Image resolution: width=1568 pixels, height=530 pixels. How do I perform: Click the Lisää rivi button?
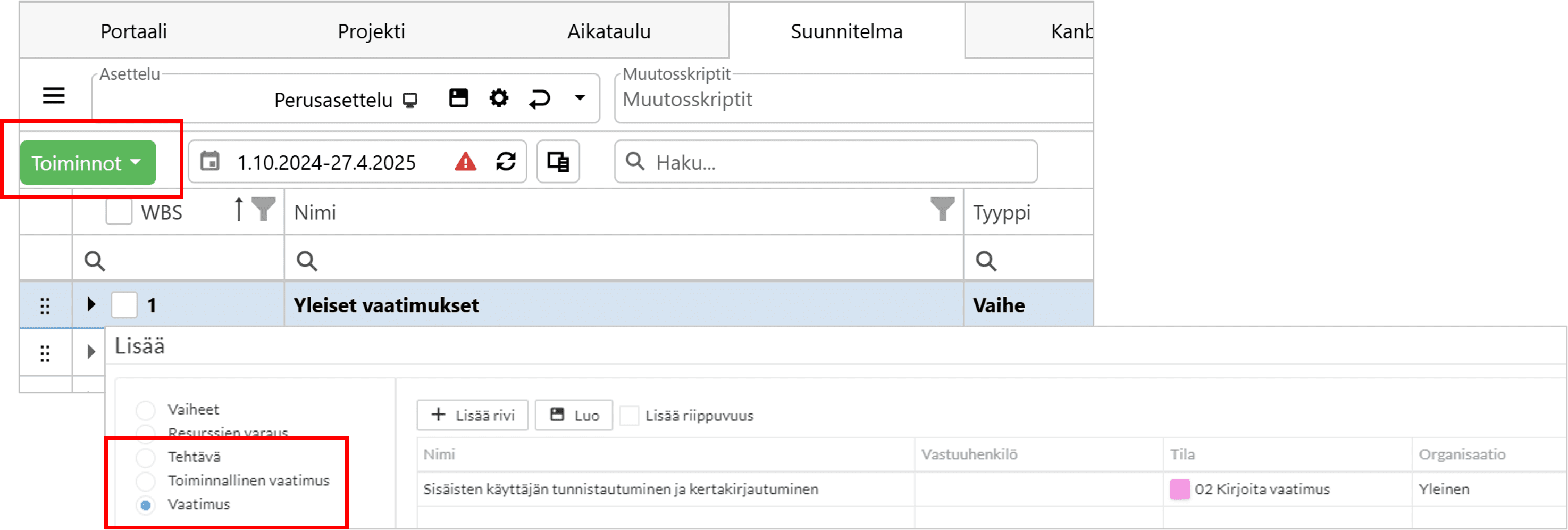[472, 416]
